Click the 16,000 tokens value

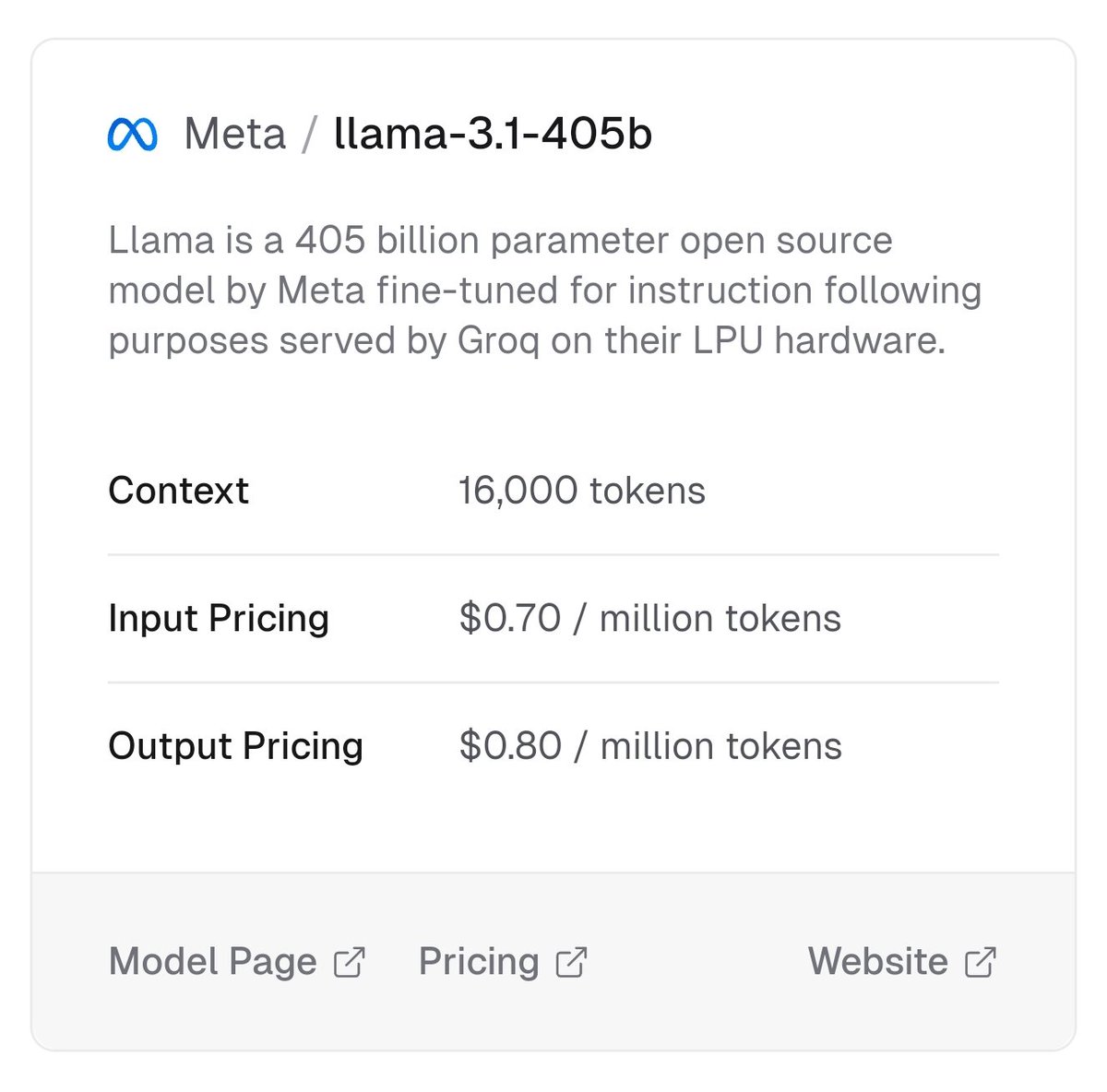tap(581, 491)
